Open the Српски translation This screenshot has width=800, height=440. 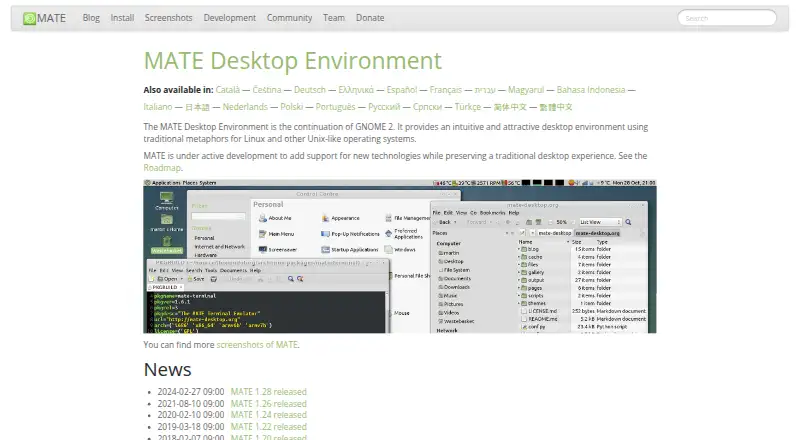[x=428, y=107]
